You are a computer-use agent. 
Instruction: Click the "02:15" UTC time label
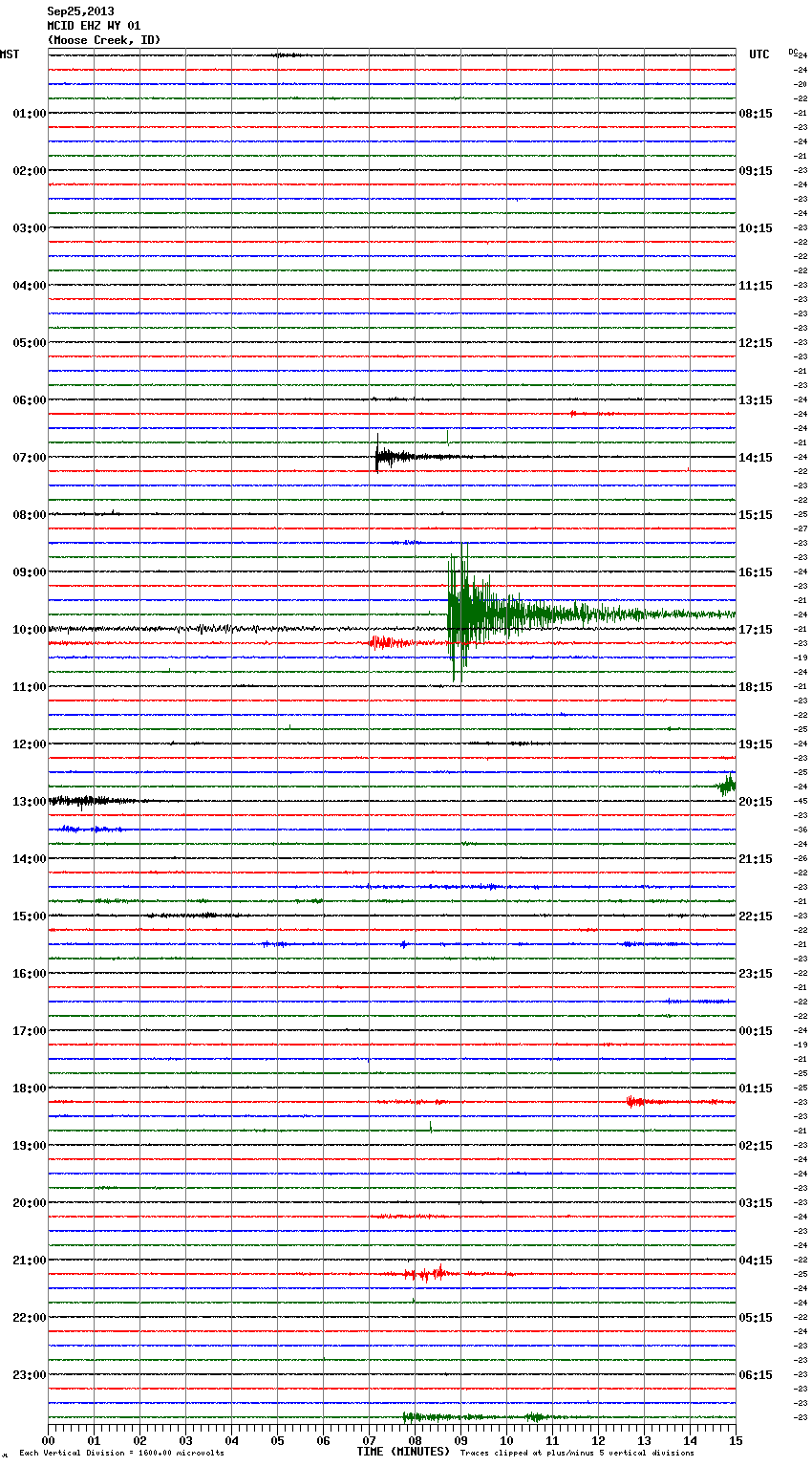pyautogui.click(x=756, y=1146)
